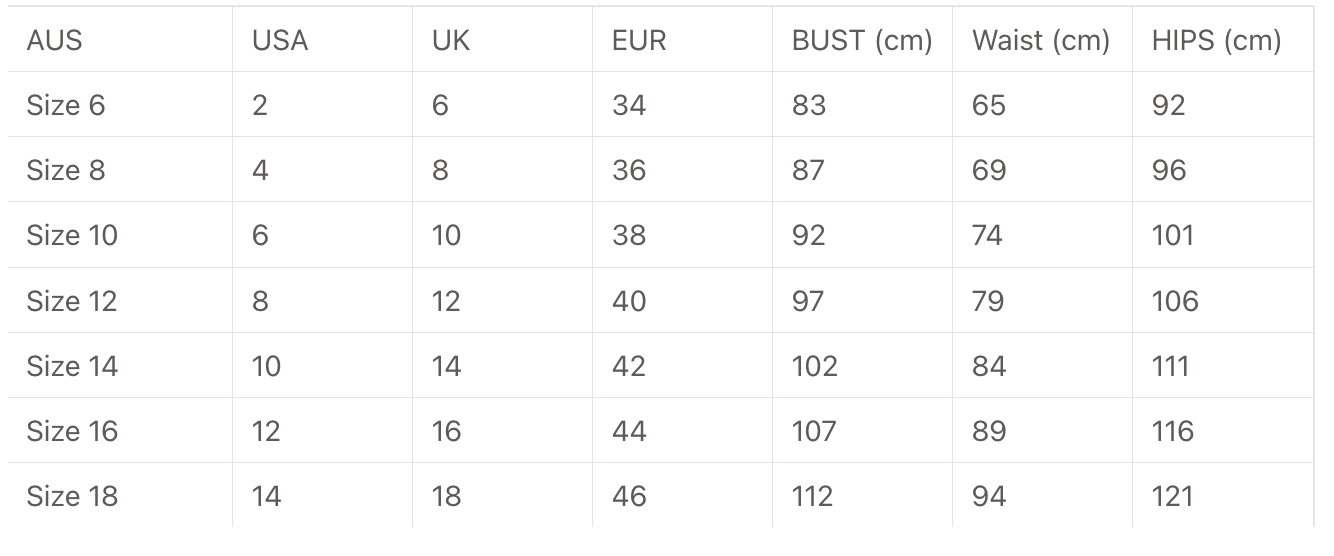1334x556 pixels.
Task: Select the Size 8 row label
Action: (x=66, y=170)
